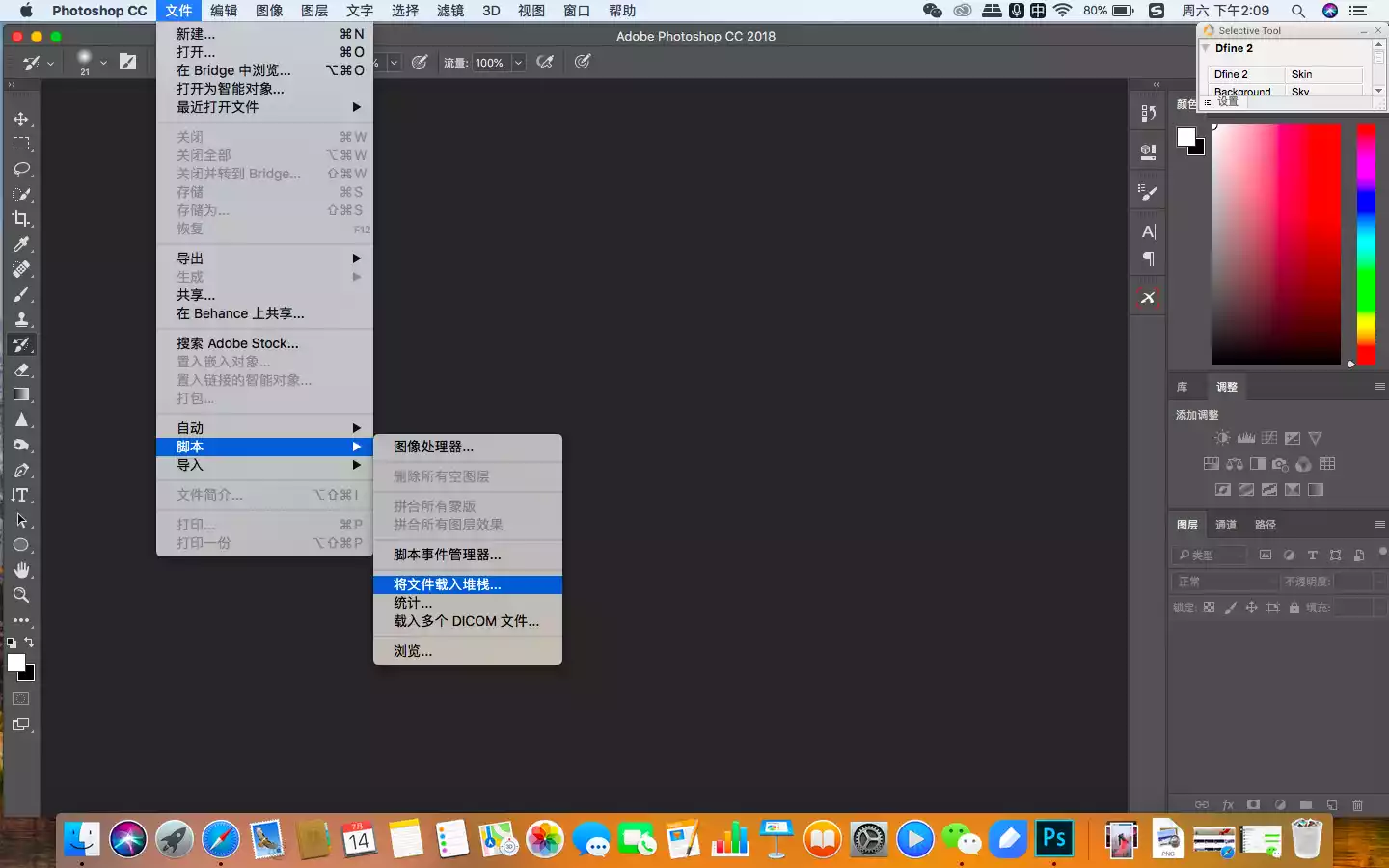Image resolution: width=1389 pixels, height=868 pixels.
Task: Select the Clone Stamp tool
Action: pyautogui.click(x=21, y=319)
